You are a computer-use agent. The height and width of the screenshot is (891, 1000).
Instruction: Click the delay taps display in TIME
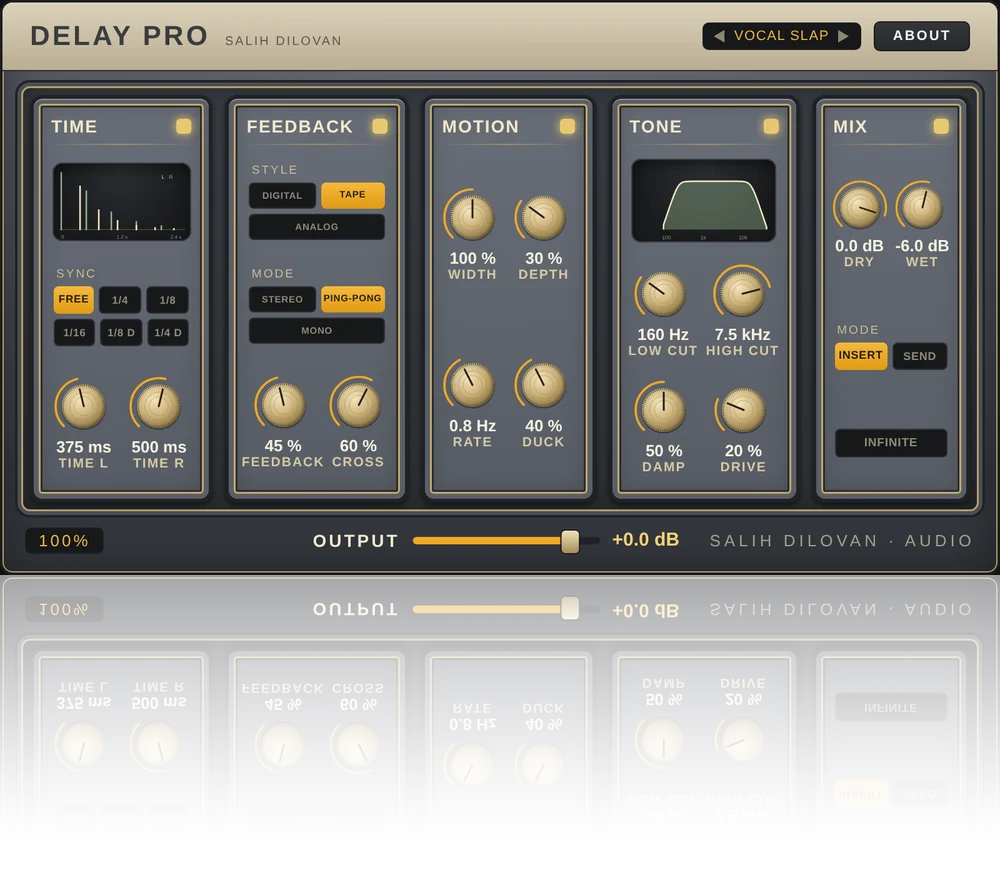(122, 202)
